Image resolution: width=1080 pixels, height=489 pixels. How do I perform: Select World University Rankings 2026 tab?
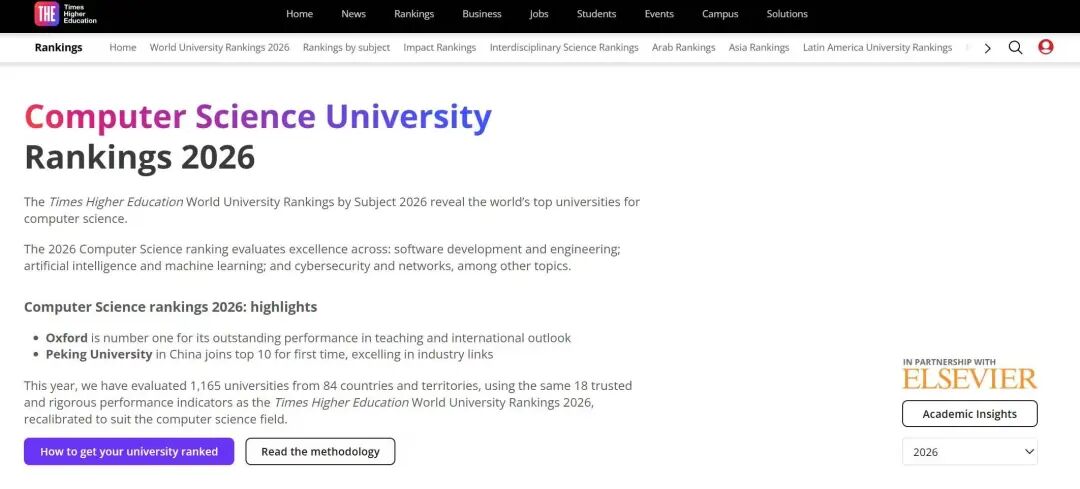219,48
